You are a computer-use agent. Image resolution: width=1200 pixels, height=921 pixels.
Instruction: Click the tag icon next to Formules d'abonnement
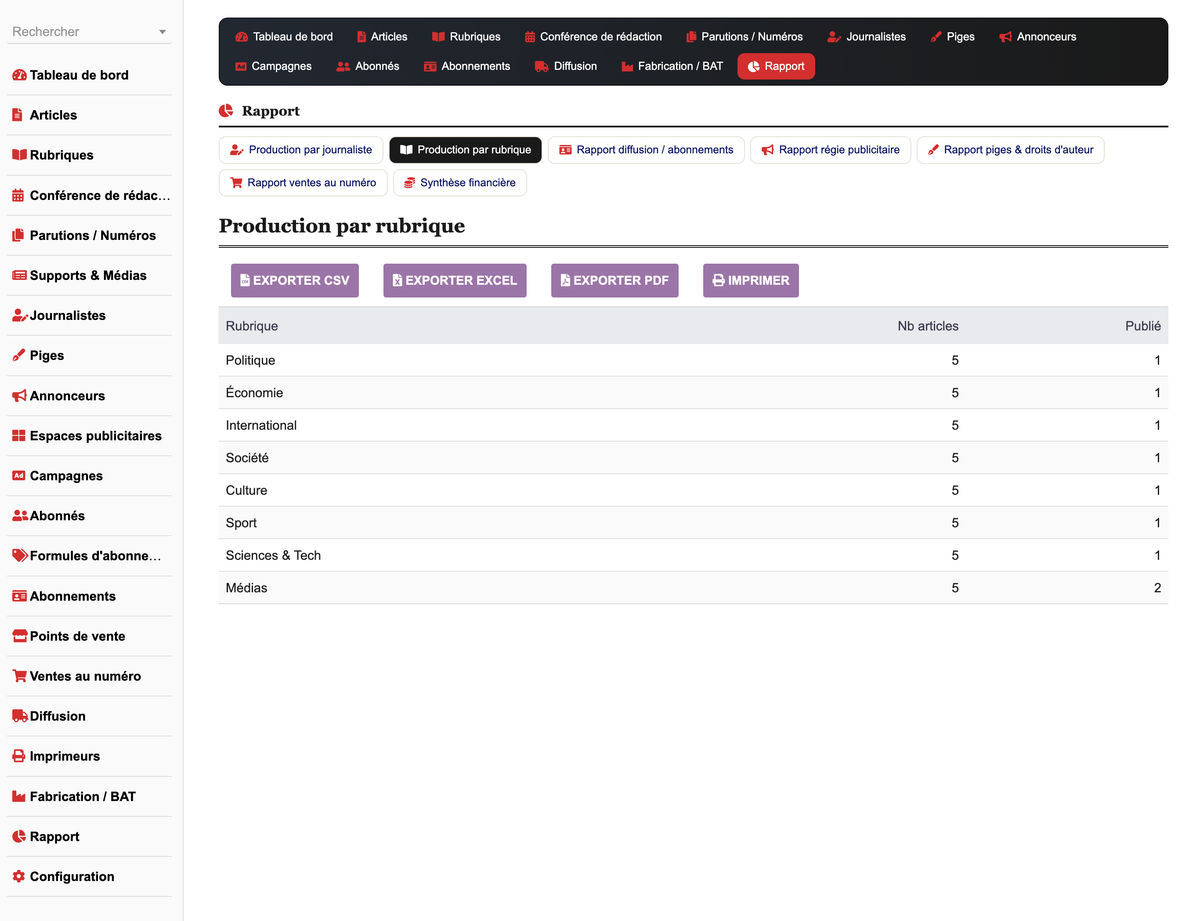point(19,556)
